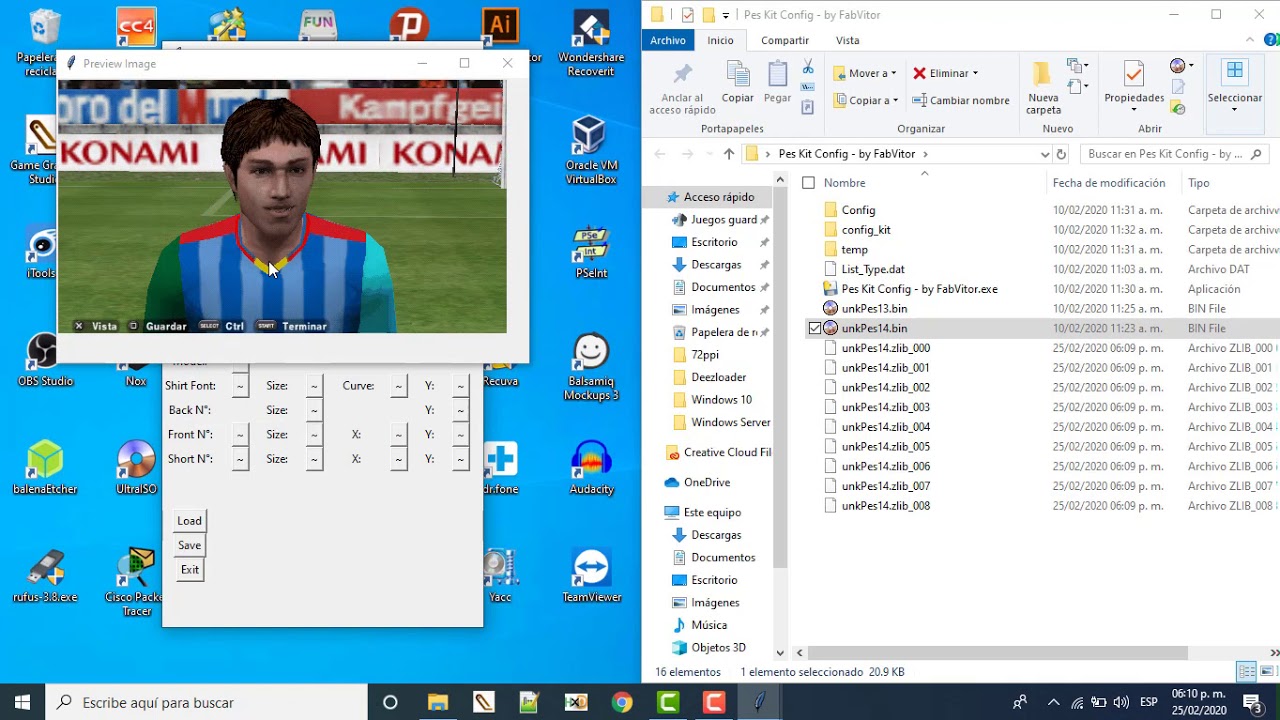Open Wondershare Recoverit desktop icon

point(591,42)
